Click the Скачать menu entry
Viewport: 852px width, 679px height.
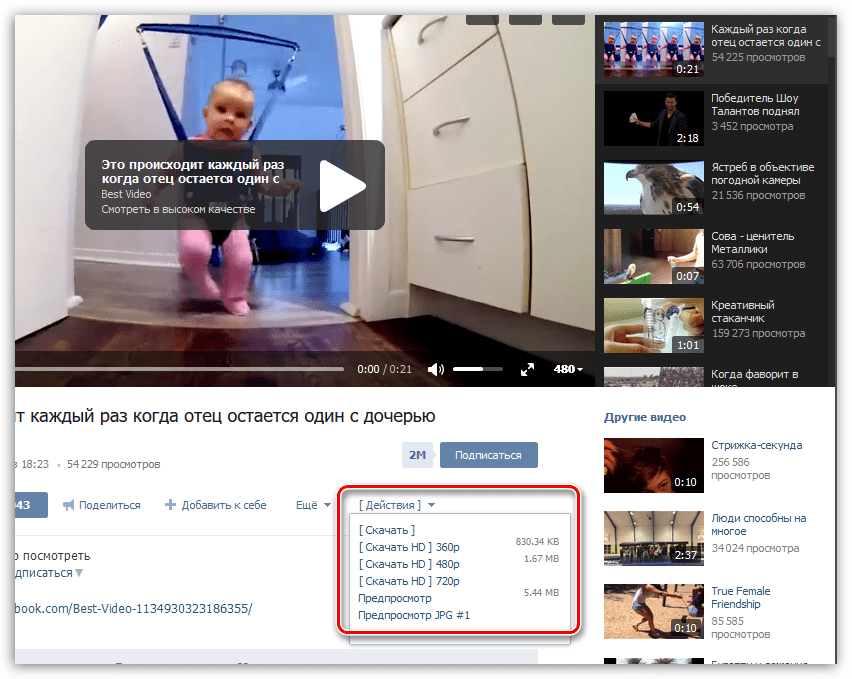387,530
